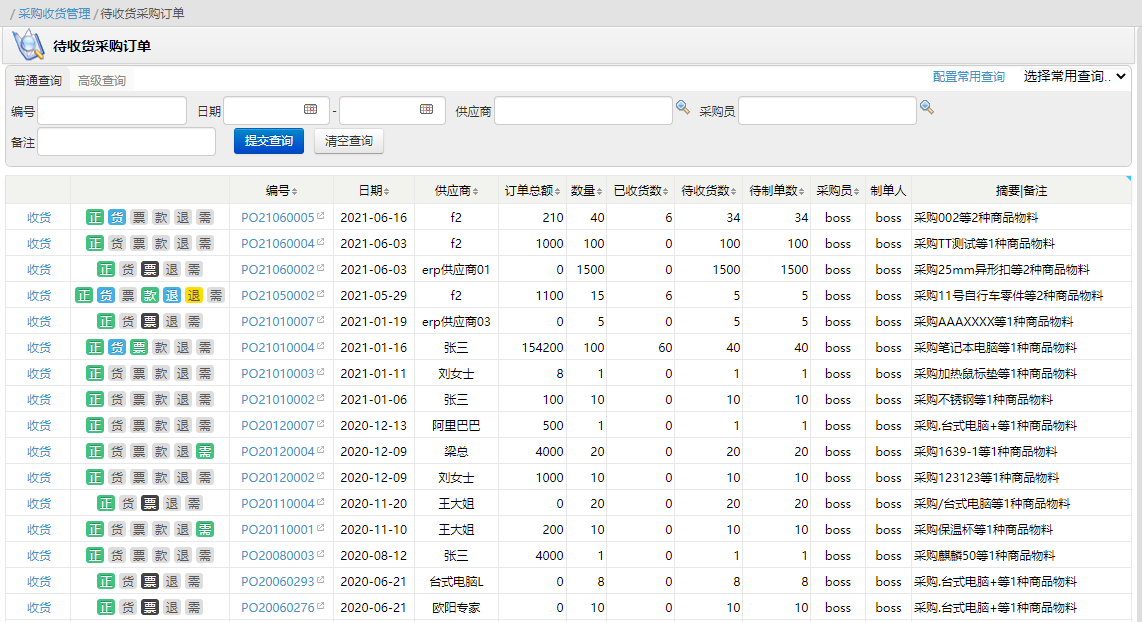Focus the 供应商 input field

click(583, 111)
